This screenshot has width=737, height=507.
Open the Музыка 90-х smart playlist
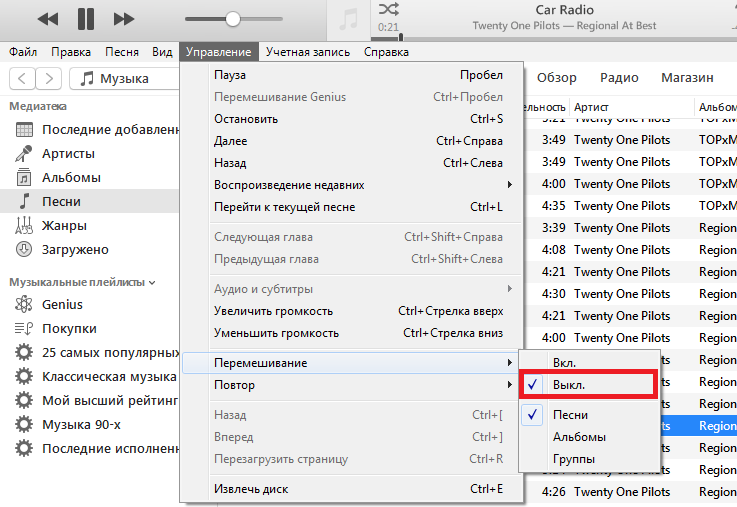coord(90,424)
